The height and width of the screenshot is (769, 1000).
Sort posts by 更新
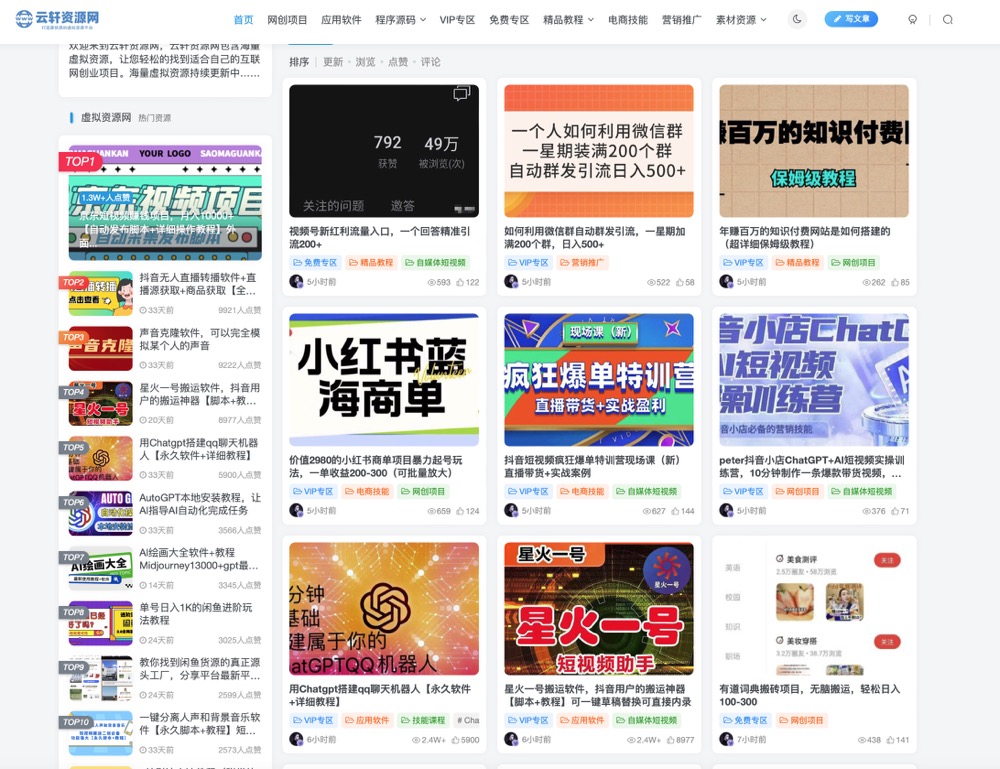(333, 62)
